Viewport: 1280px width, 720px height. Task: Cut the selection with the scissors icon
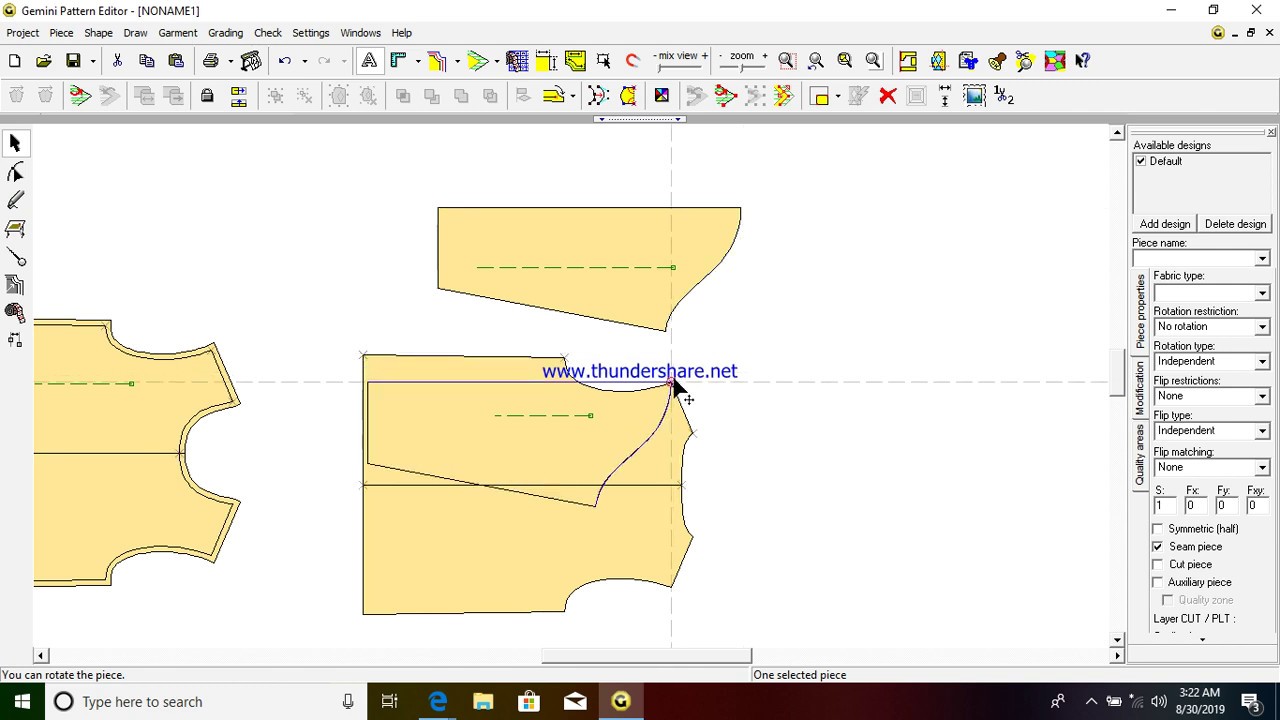(117, 61)
